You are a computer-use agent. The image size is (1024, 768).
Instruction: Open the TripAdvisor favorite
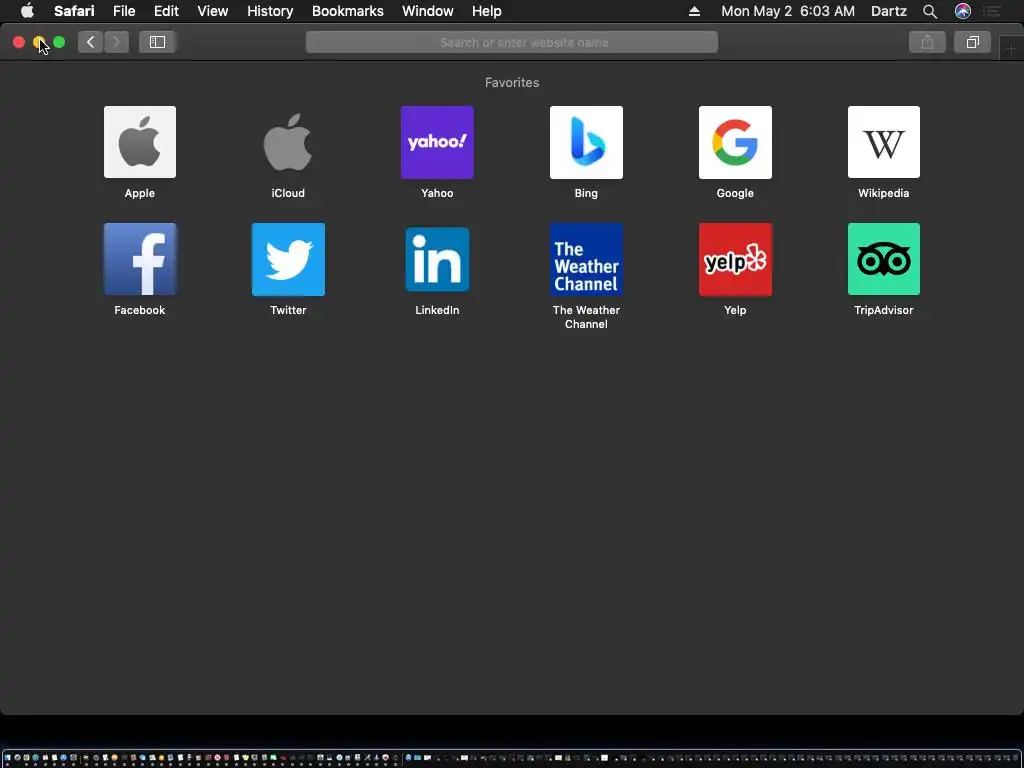[884, 259]
